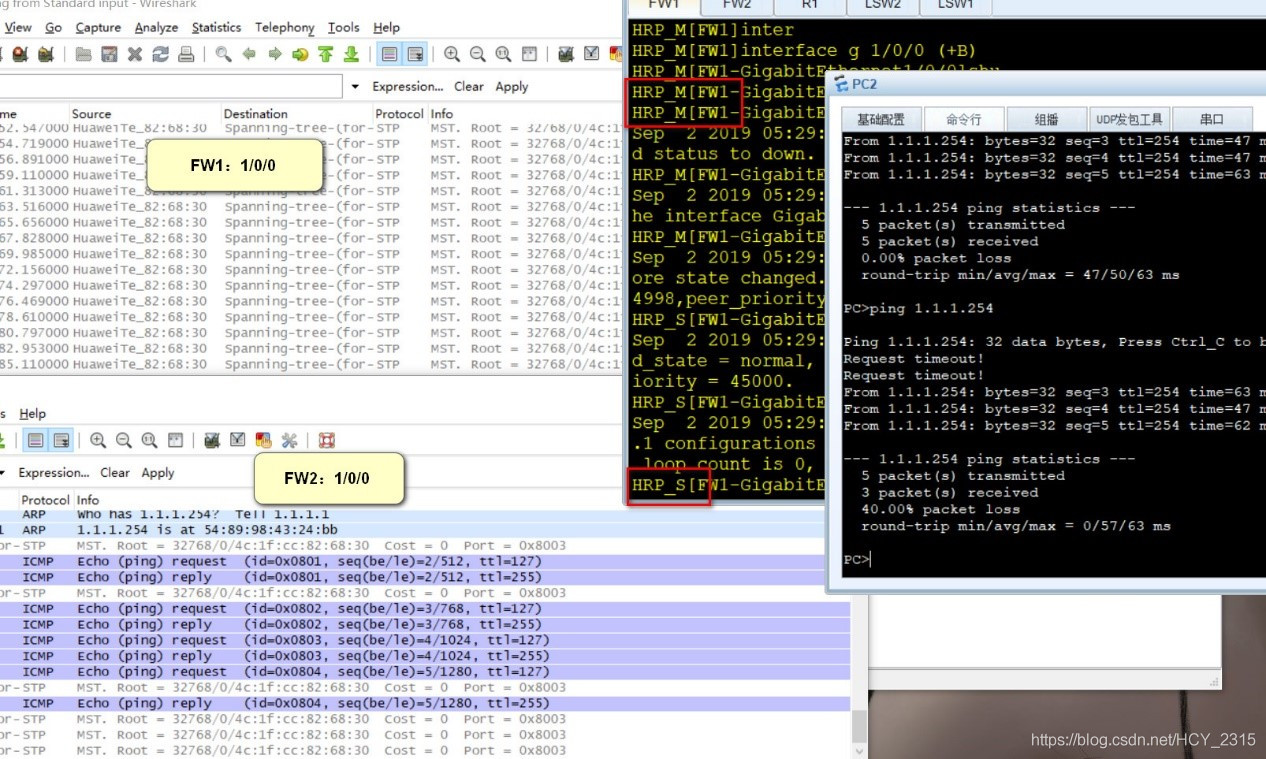Clear the display filter in FW2 Wireshark
The height and width of the screenshot is (759, 1266).
click(115, 473)
